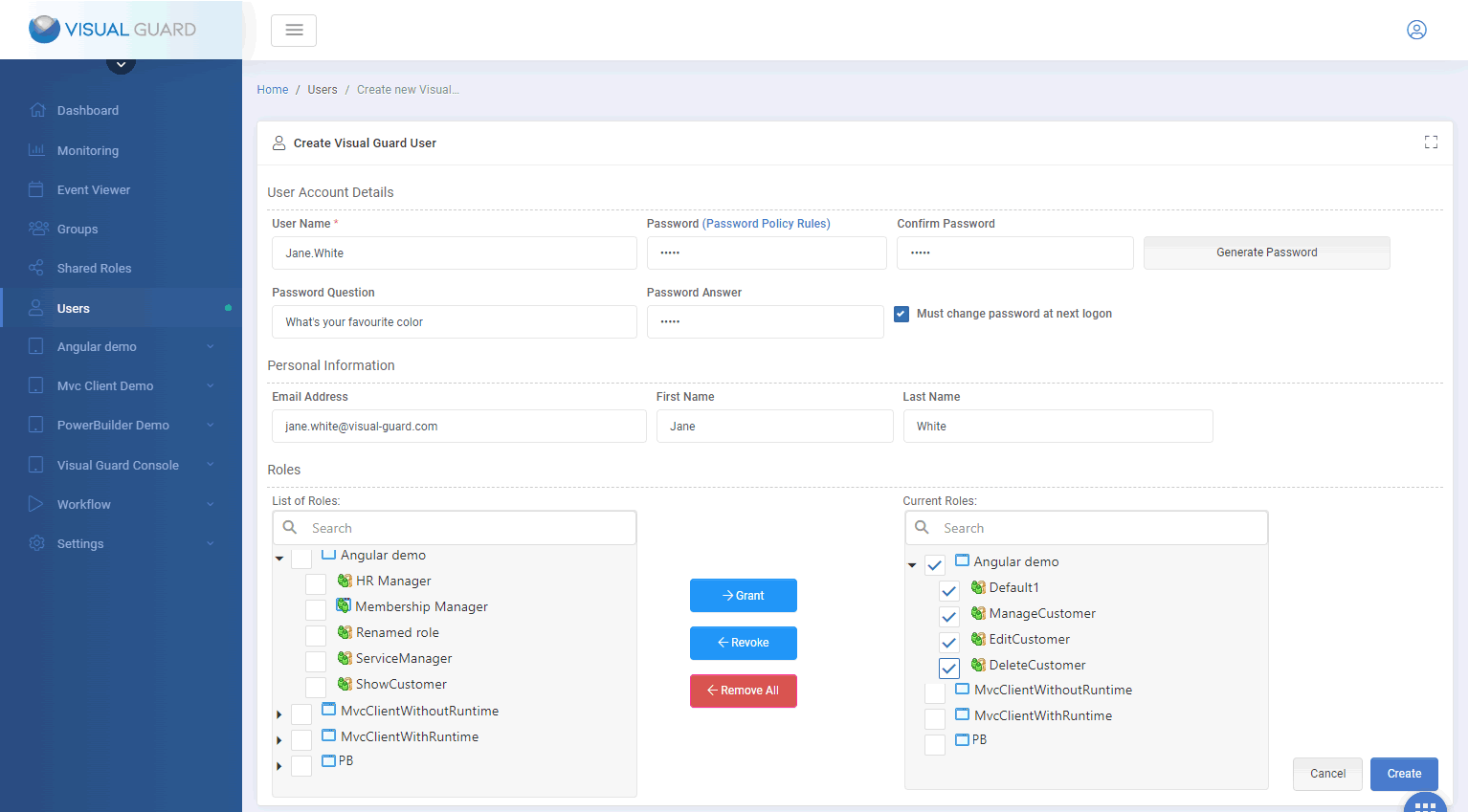Screen dimensions: 1469x812
Task: Click the Grant button
Action: coord(744,595)
